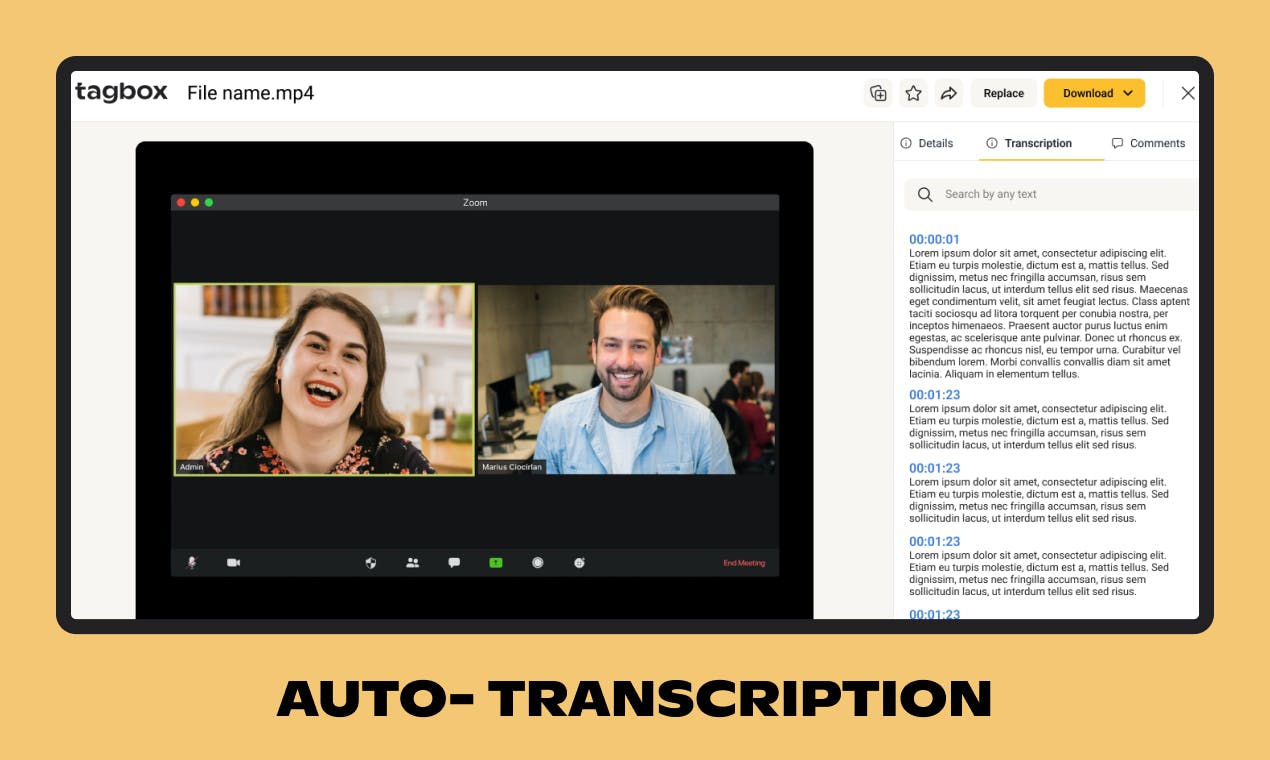The height and width of the screenshot is (760, 1270).
Task: Open the Zoom chat bubble icon
Action: coord(454,563)
